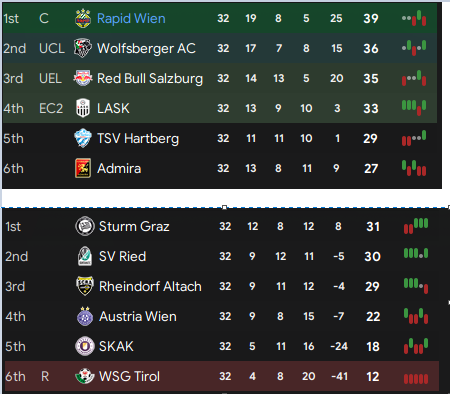Click the SKAK club crest
This screenshot has width=450, height=394.
pos(85,346)
